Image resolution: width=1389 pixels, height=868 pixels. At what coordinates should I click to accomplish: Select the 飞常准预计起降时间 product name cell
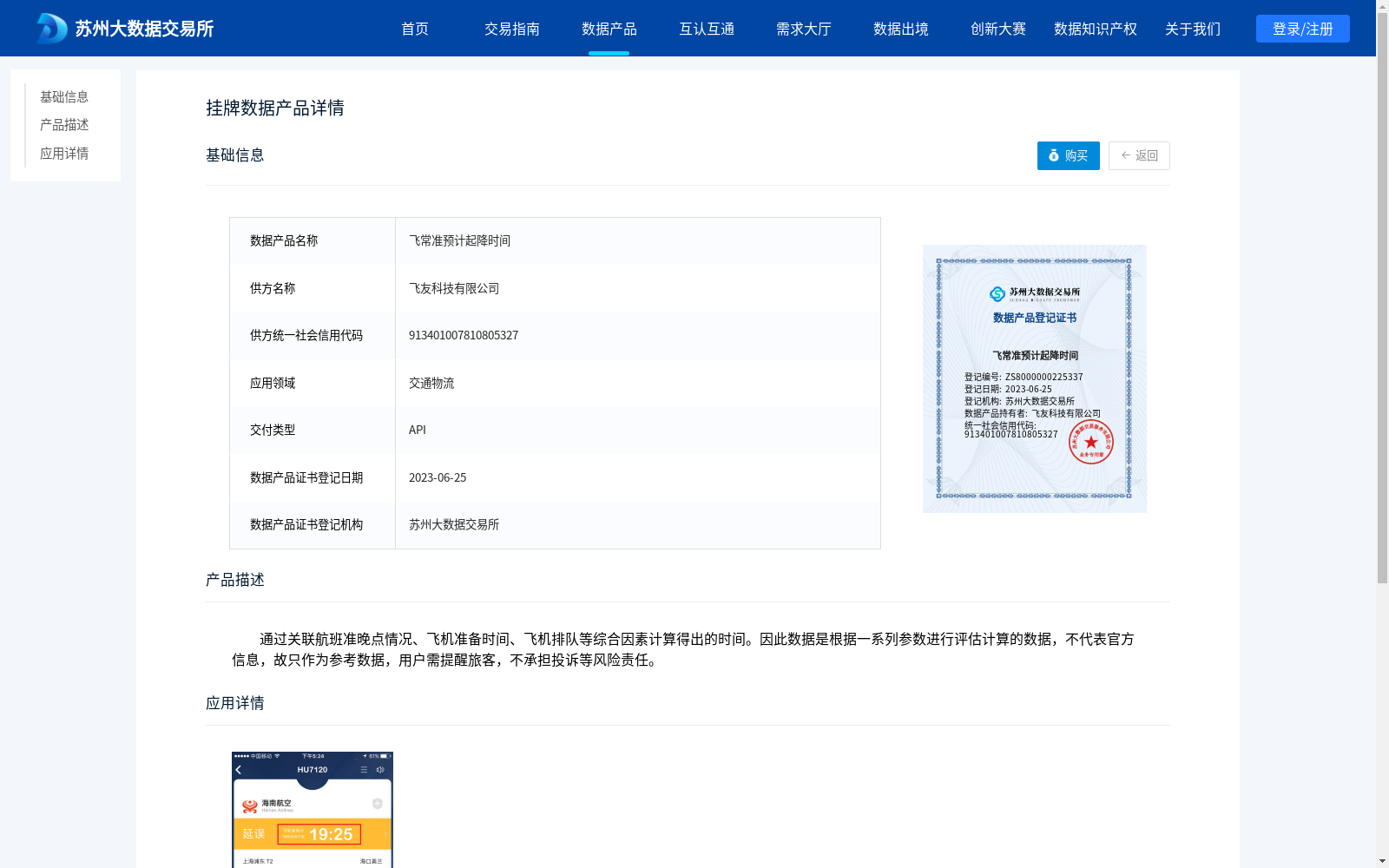[x=638, y=240]
